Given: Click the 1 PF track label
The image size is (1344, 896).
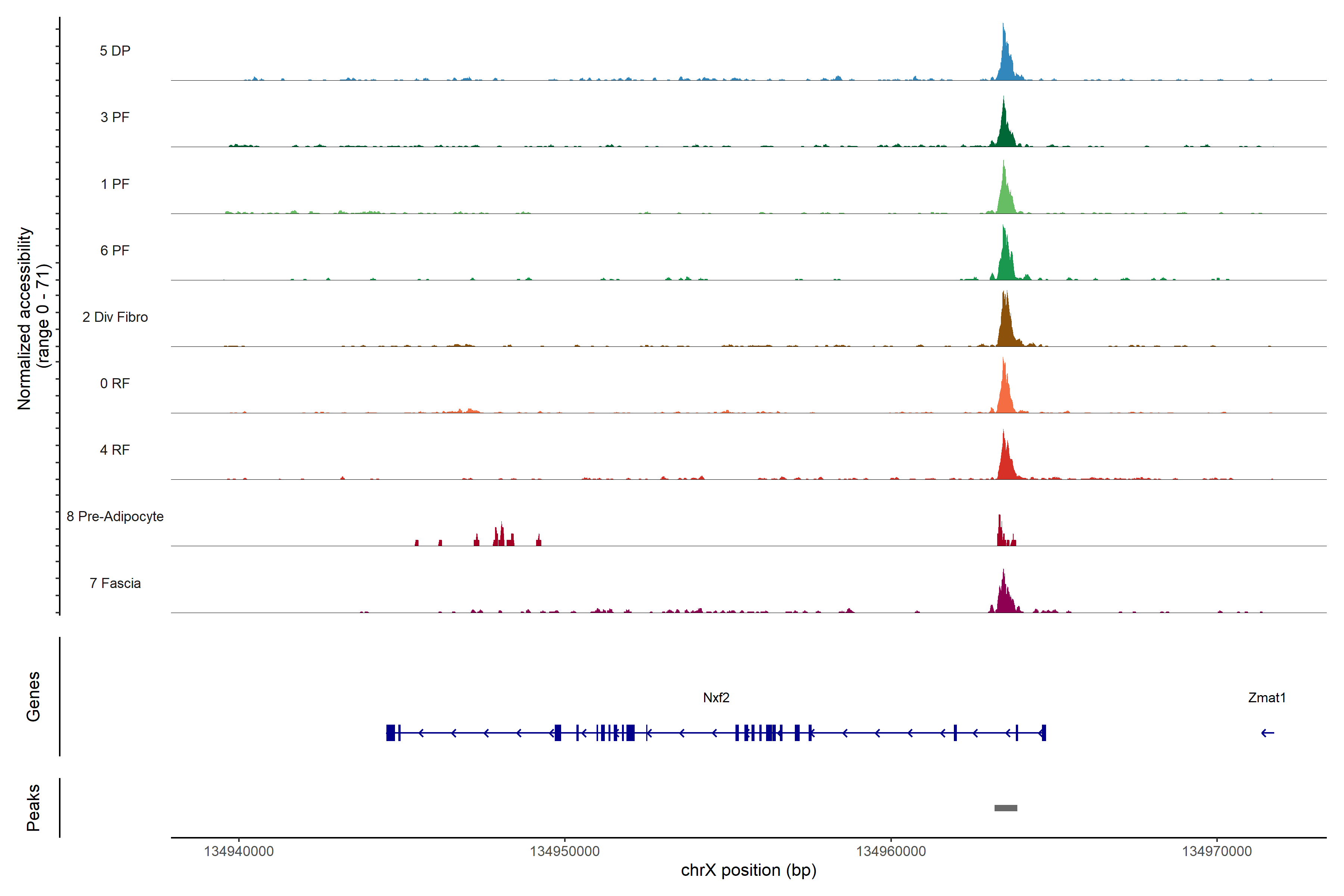Looking at the screenshot, I should tap(115, 184).
